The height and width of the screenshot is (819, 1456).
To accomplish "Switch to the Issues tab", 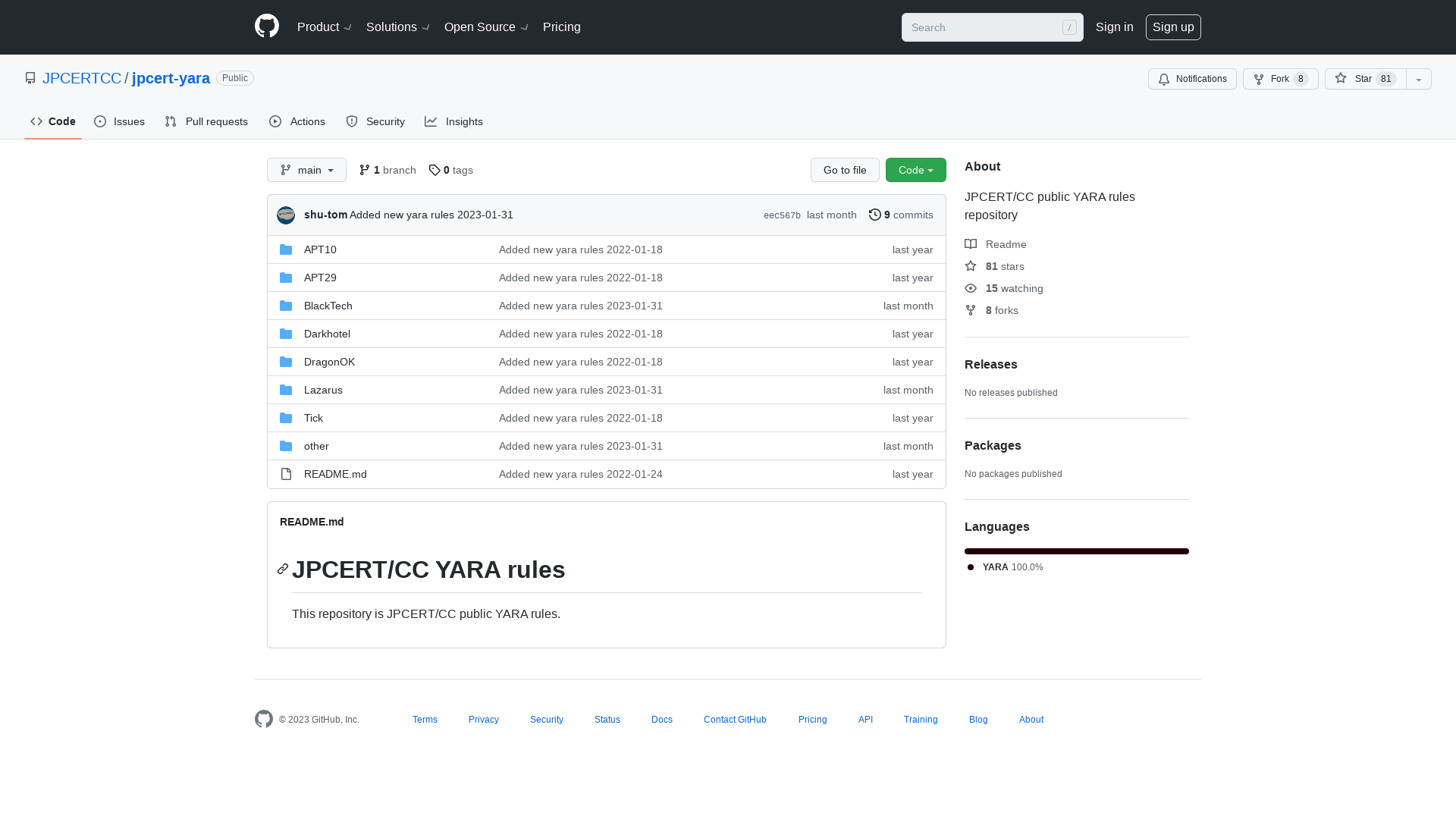I will [x=119, y=121].
